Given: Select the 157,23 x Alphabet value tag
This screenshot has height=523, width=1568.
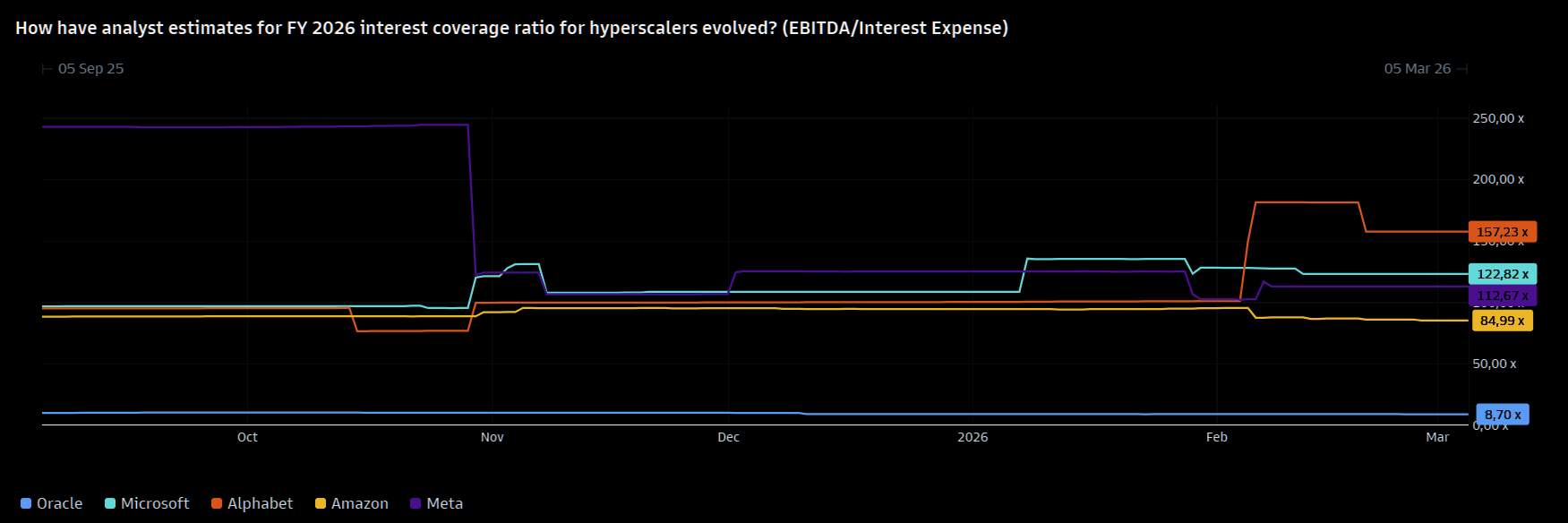Looking at the screenshot, I should click(x=1502, y=232).
